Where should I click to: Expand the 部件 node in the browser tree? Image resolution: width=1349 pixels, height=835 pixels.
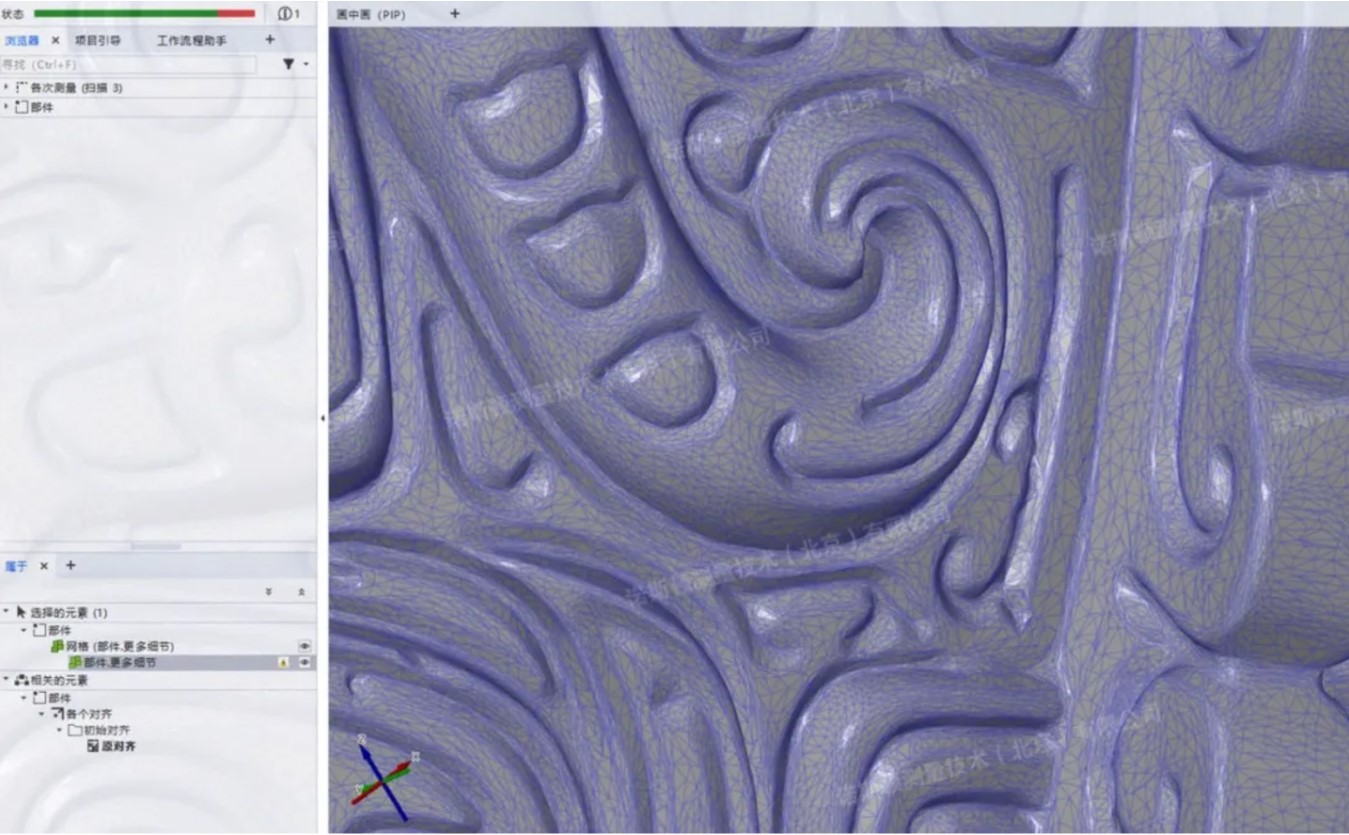(x=7, y=107)
